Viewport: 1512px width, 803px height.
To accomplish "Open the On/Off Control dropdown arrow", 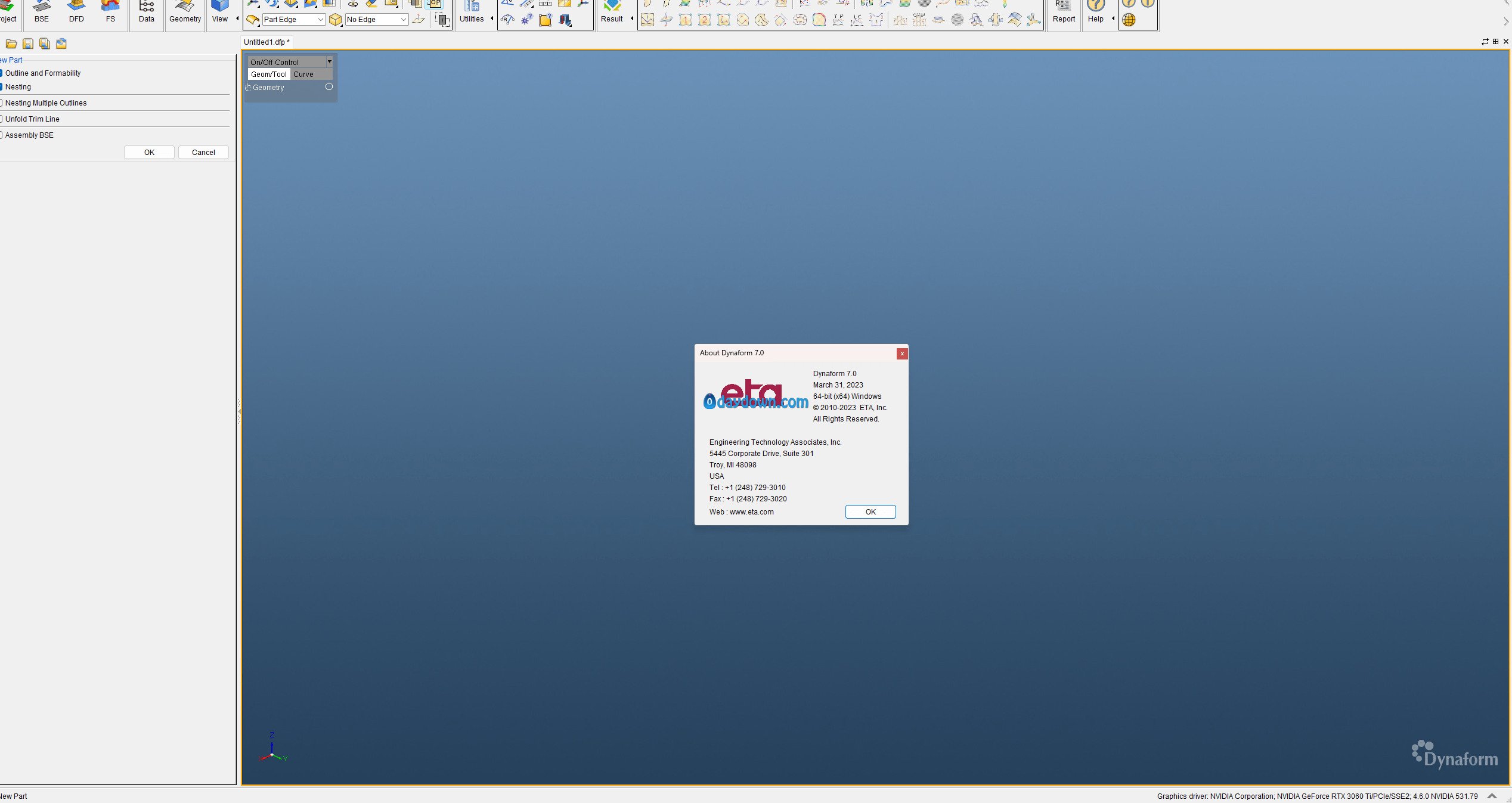I will tap(329, 61).
